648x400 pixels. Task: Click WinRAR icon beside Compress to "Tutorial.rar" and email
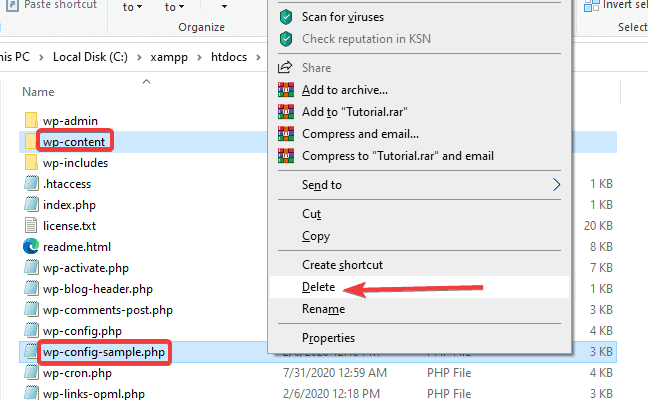pyautogui.click(x=286, y=156)
